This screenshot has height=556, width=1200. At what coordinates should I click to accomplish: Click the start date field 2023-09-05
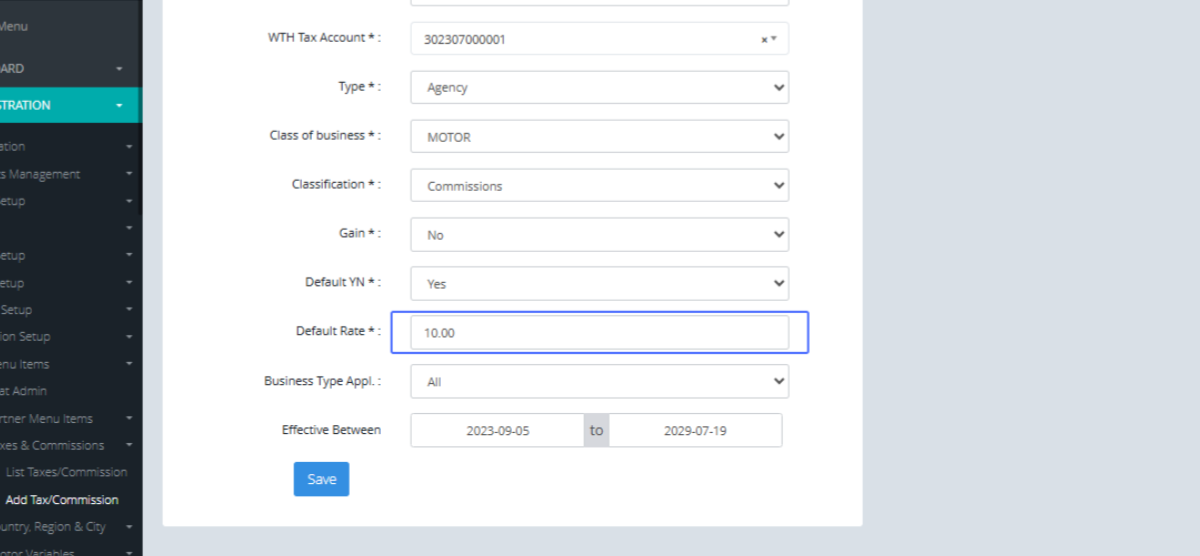click(x=497, y=431)
